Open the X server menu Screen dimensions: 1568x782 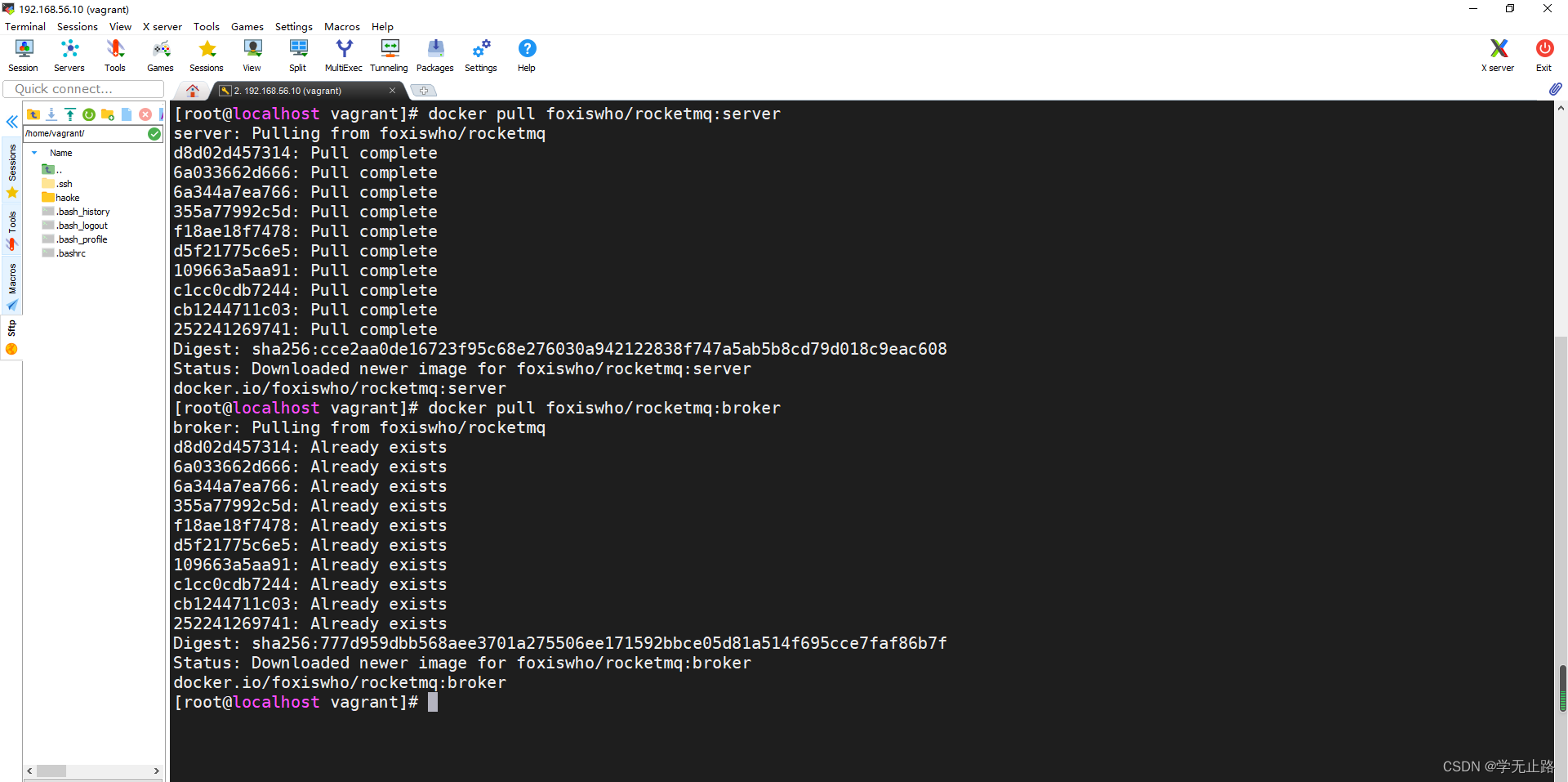click(163, 26)
